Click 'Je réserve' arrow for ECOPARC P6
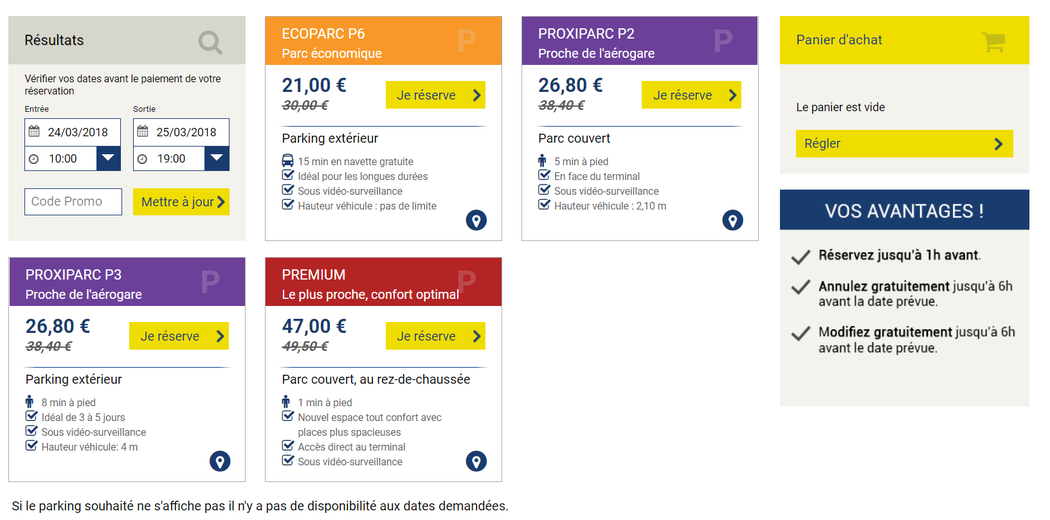This screenshot has height=520, width=1050. (x=477, y=95)
